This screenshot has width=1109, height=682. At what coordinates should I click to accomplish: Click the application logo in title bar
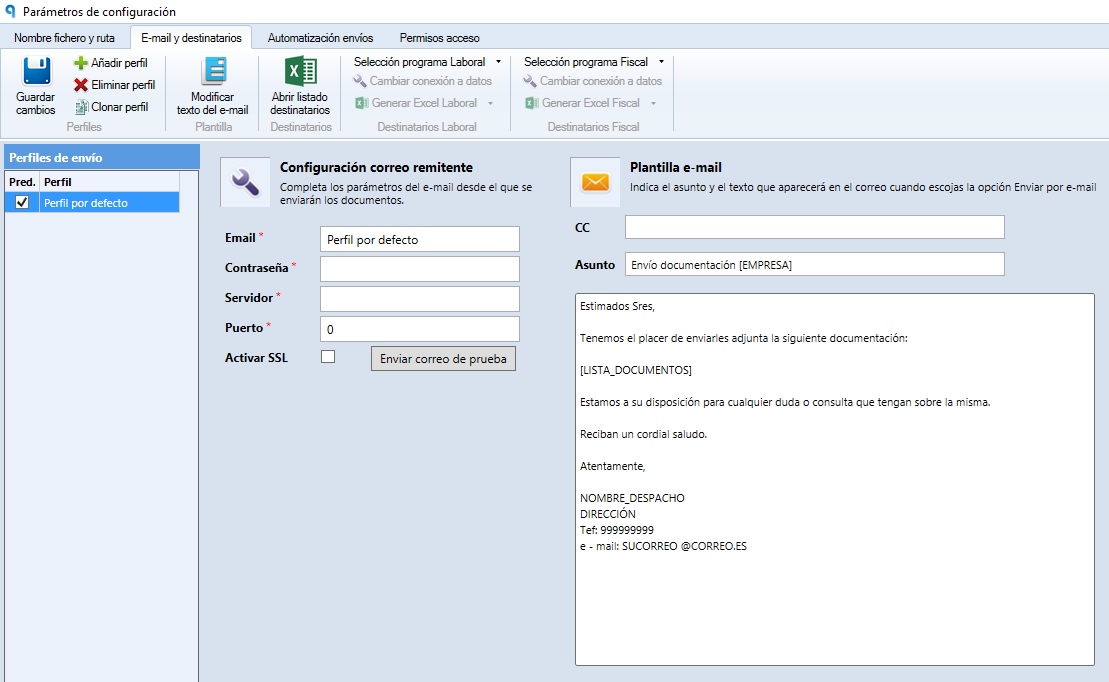coord(10,11)
